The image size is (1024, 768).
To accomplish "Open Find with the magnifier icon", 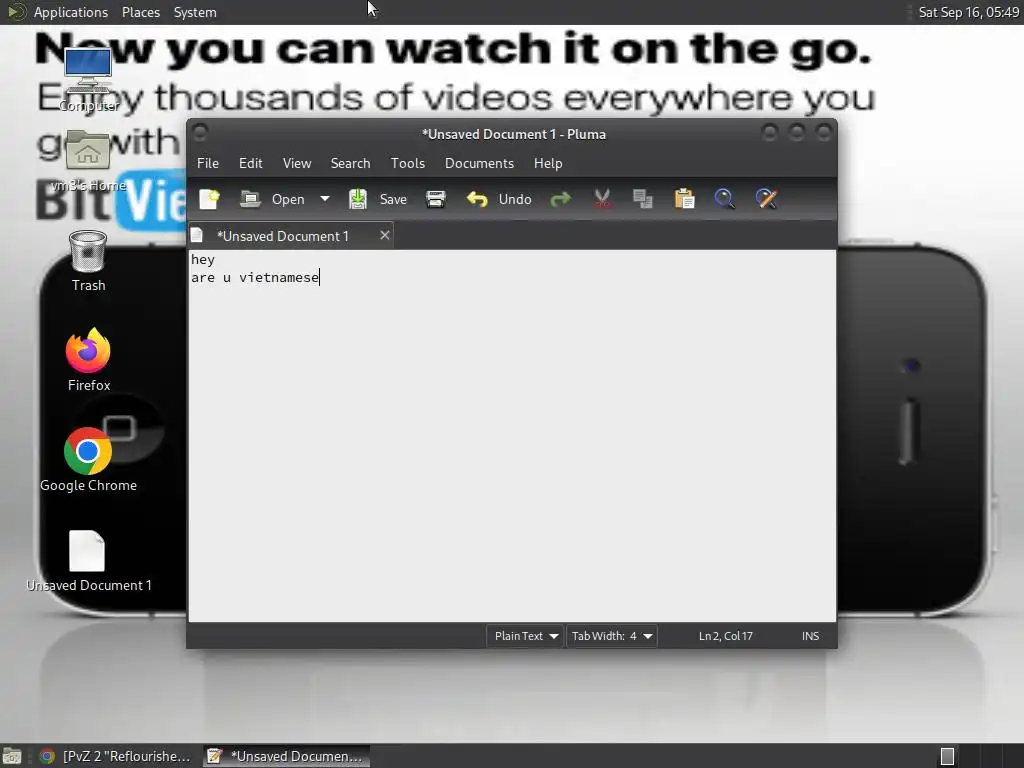I will [x=725, y=199].
